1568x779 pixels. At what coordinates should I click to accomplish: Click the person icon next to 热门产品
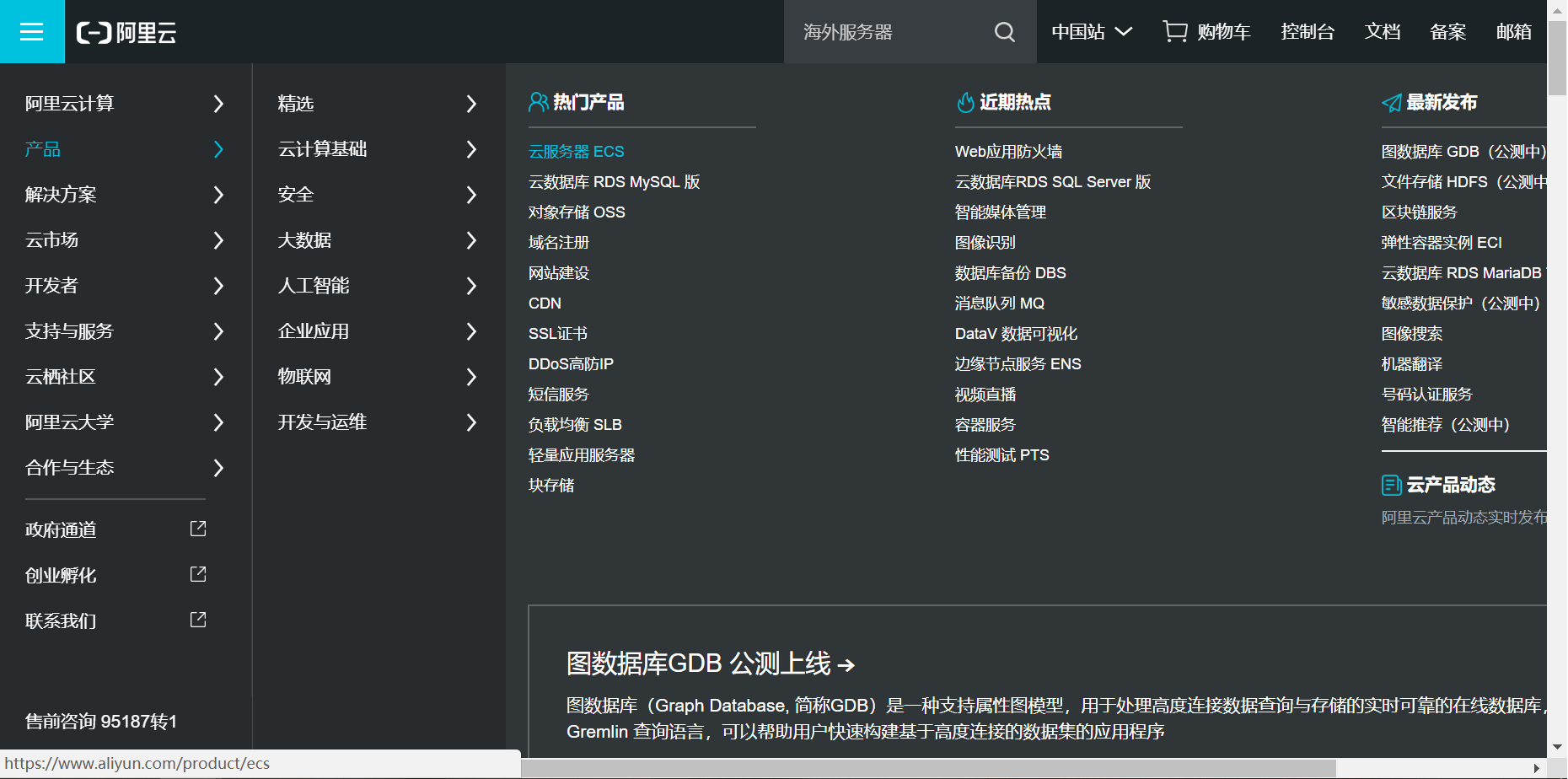[537, 101]
